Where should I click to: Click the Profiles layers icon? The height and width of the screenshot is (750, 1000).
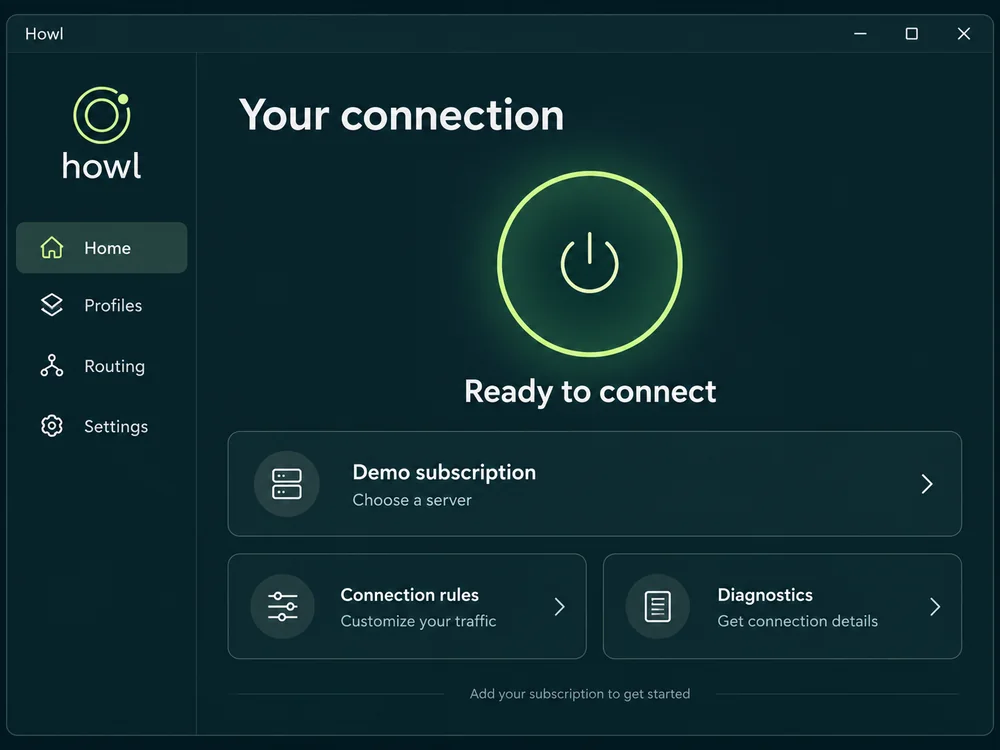pyautogui.click(x=52, y=305)
